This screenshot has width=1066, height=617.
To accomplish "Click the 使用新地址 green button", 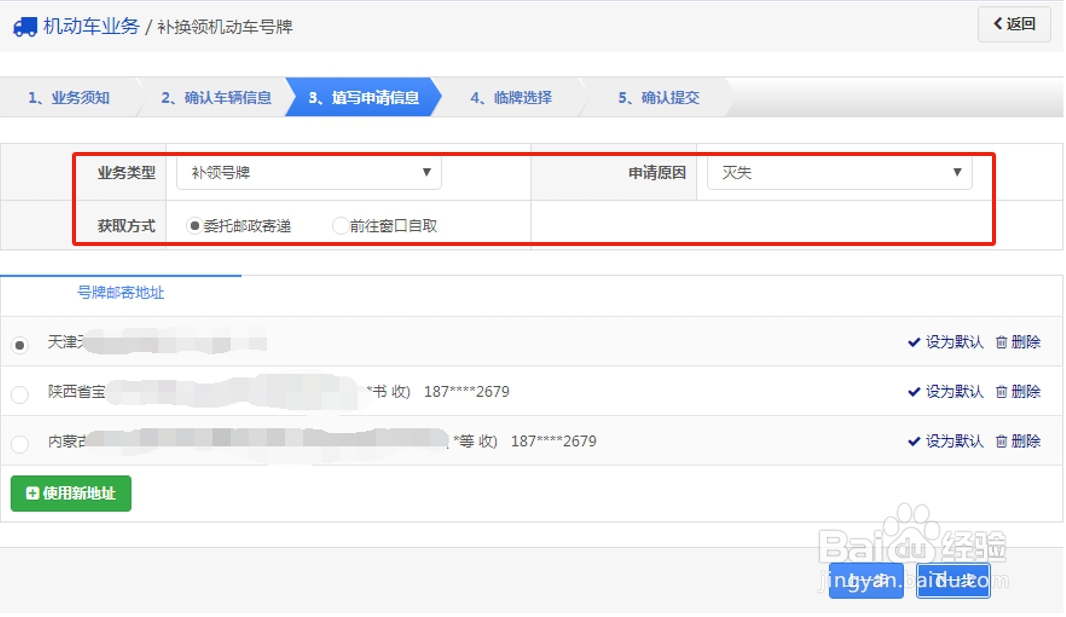I will [x=71, y=493].
